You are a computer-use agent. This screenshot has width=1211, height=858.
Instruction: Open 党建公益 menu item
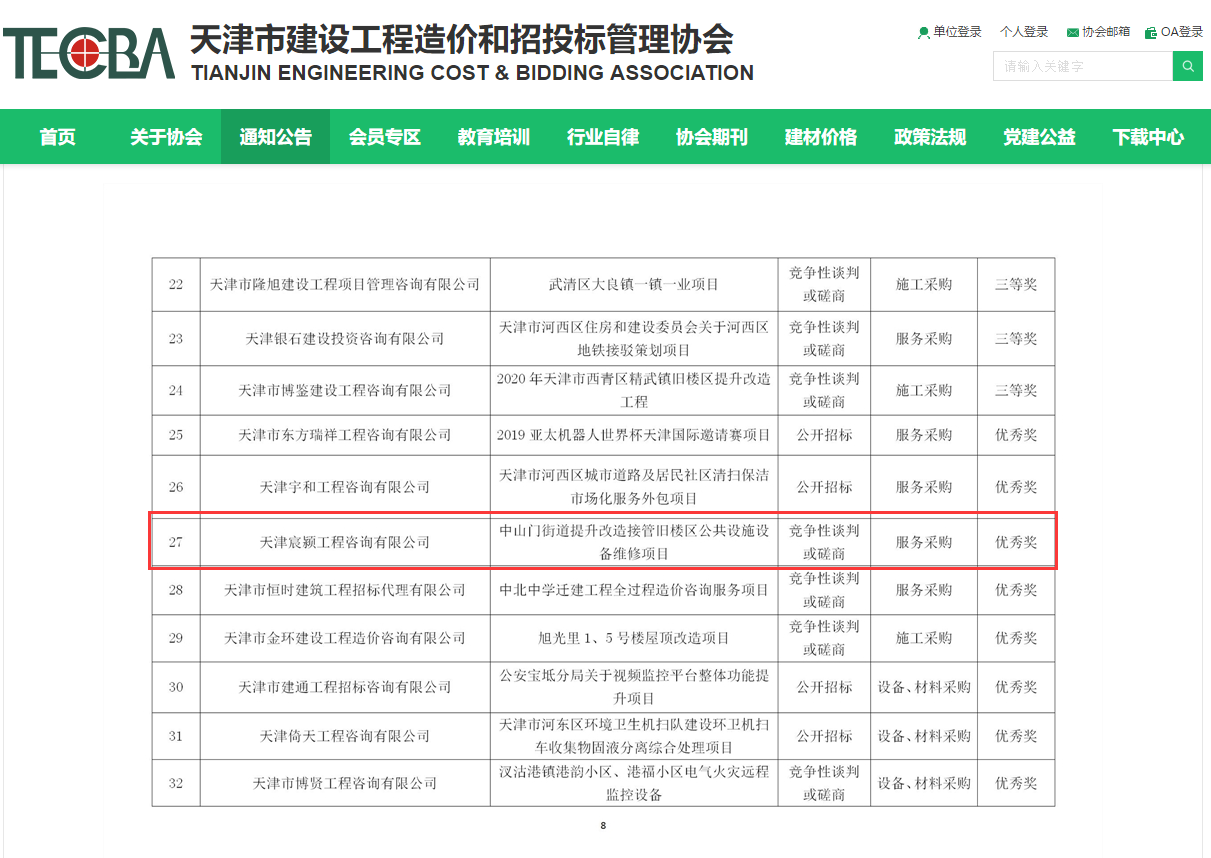click(x=1039, y=137)
